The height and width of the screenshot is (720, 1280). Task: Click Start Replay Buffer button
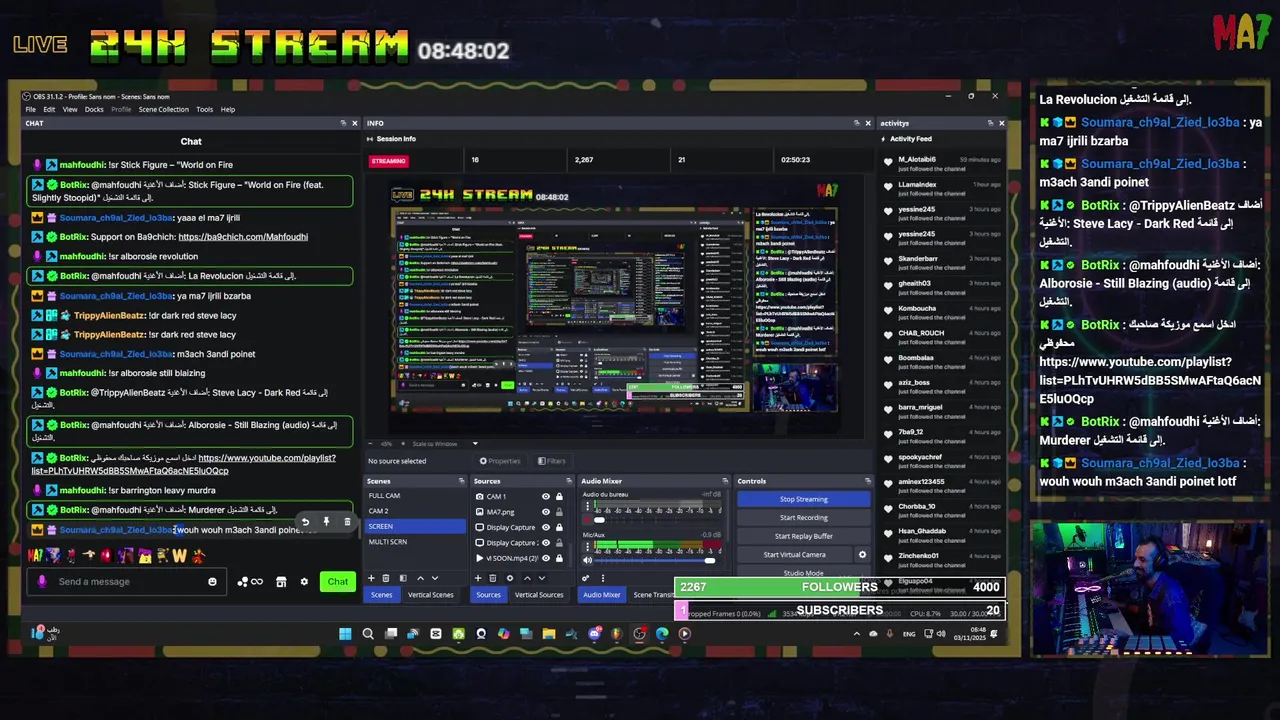pyautogui.click(x=803, y=536)
